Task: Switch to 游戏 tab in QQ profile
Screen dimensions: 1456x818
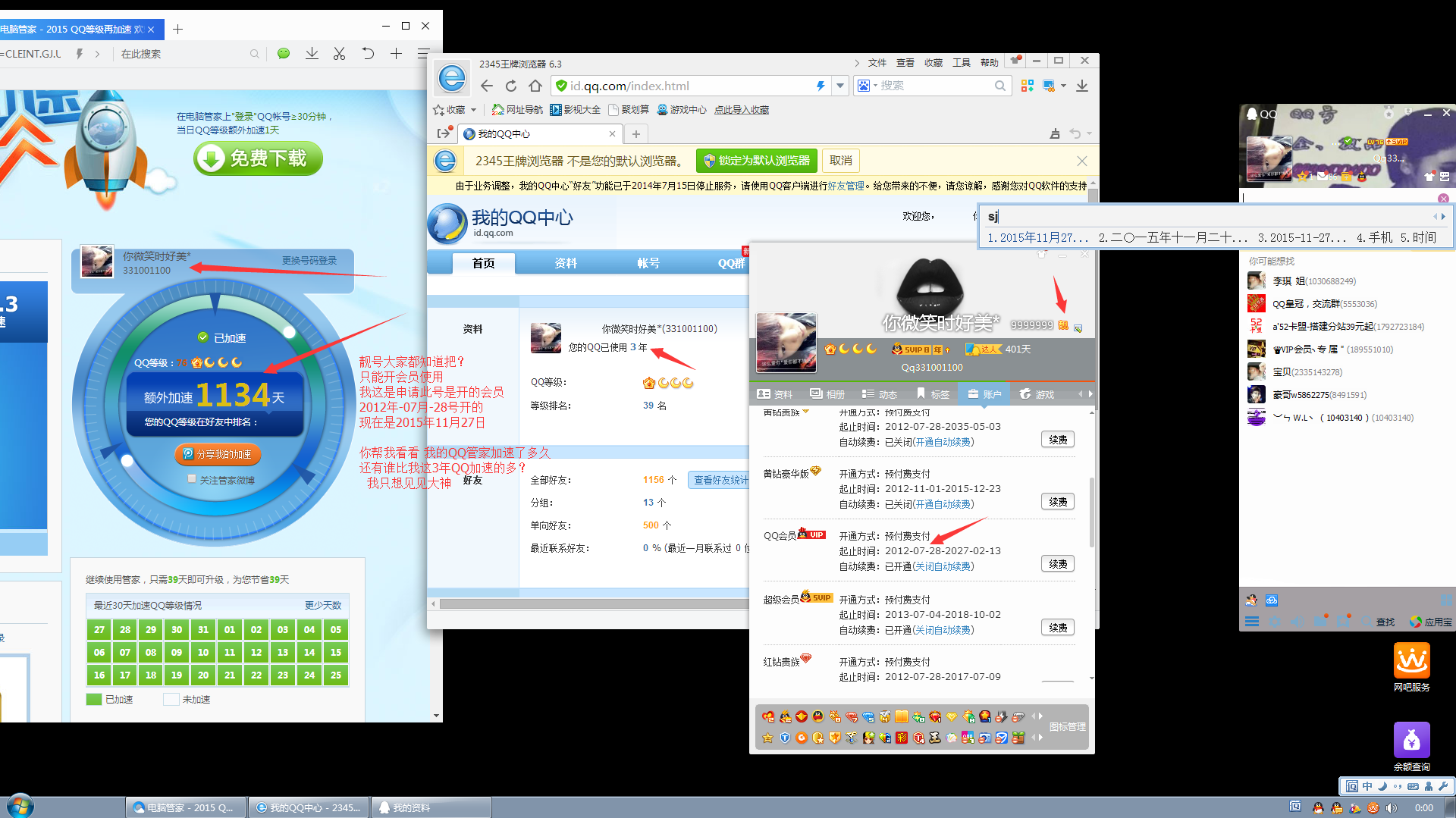Action: point(1037,394)
